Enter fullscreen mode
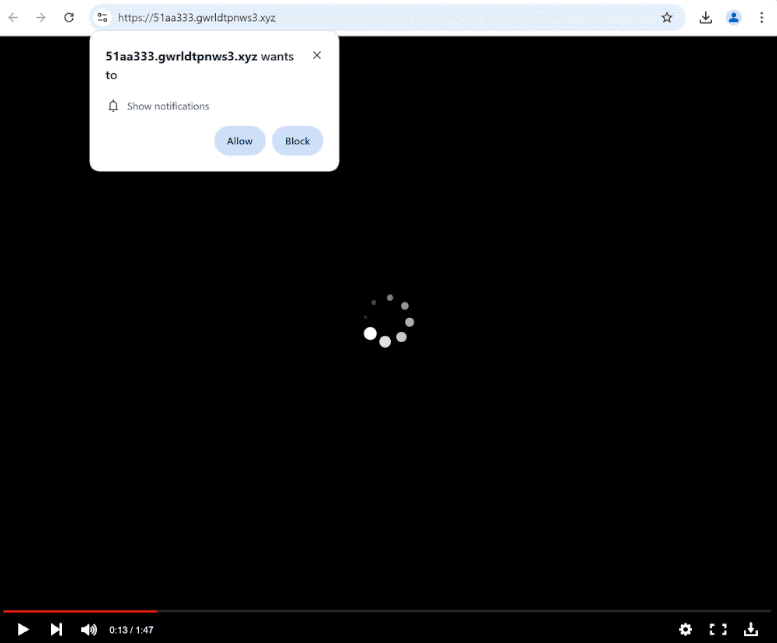 718,630
